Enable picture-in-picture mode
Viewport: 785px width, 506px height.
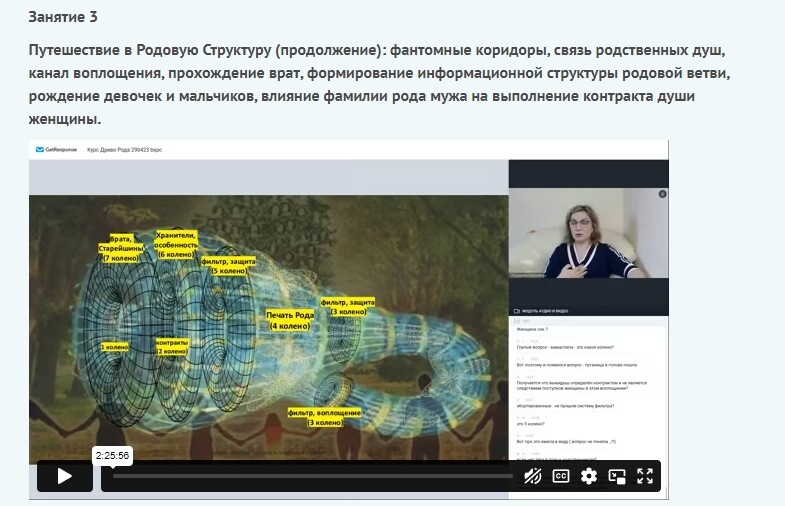[x=617, y=476]
